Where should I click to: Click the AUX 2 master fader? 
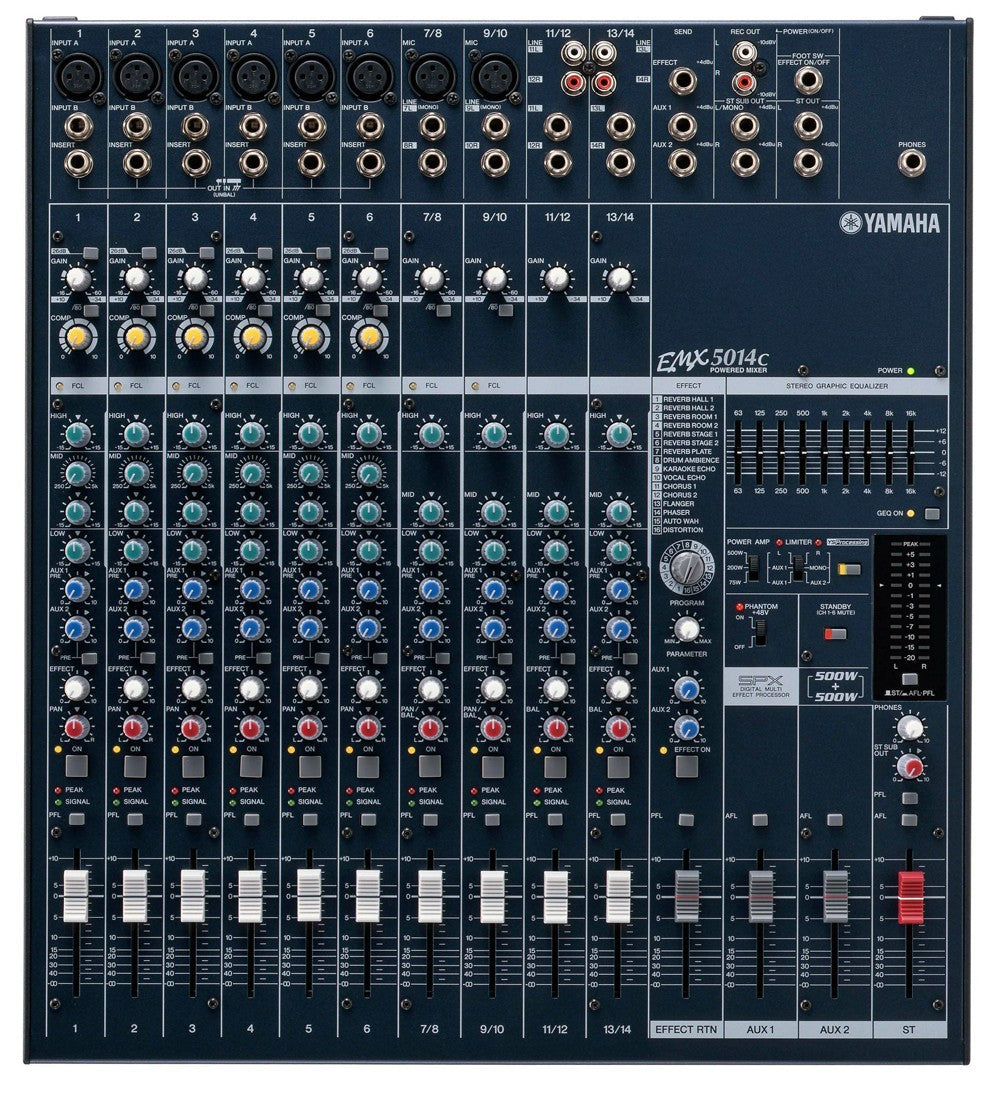point(835,896)
